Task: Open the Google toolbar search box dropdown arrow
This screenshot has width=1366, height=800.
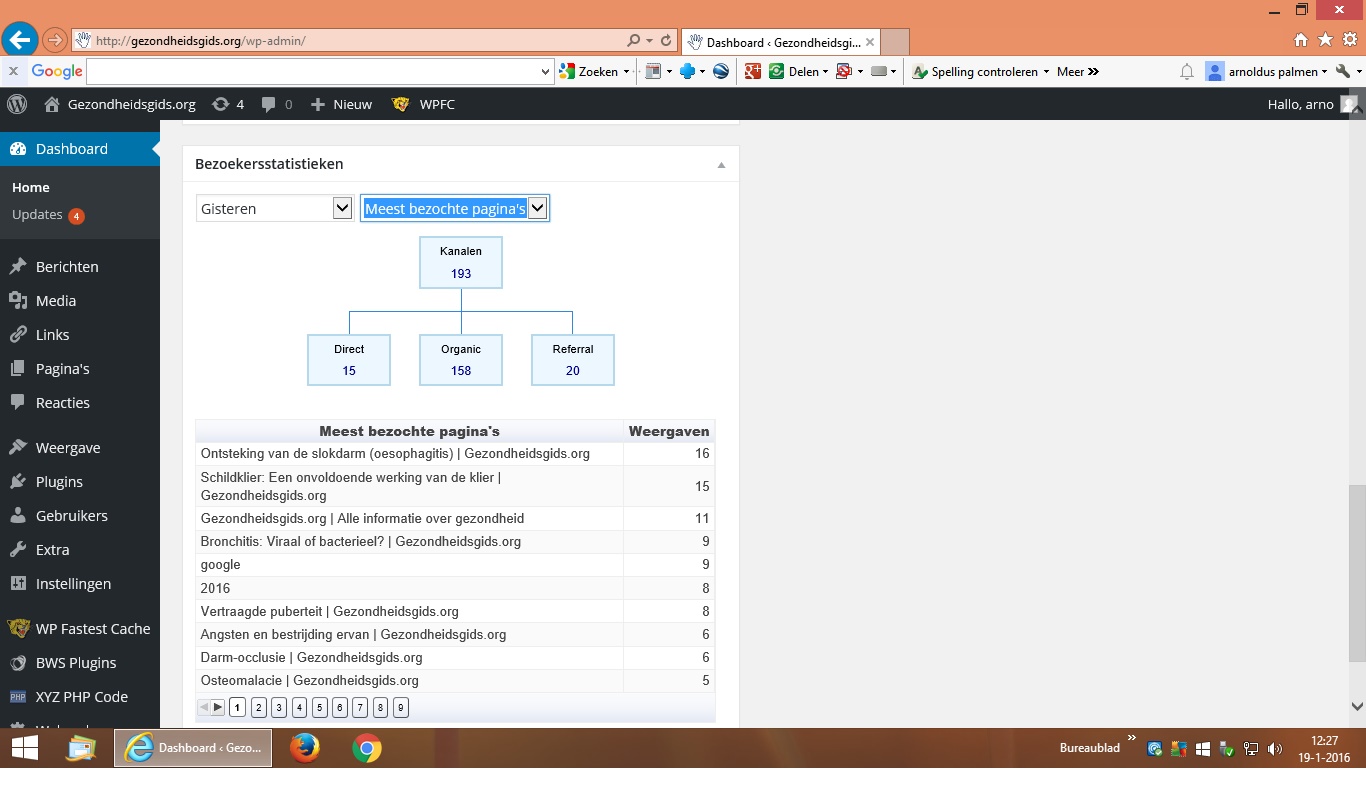Action: pos(545,72)
